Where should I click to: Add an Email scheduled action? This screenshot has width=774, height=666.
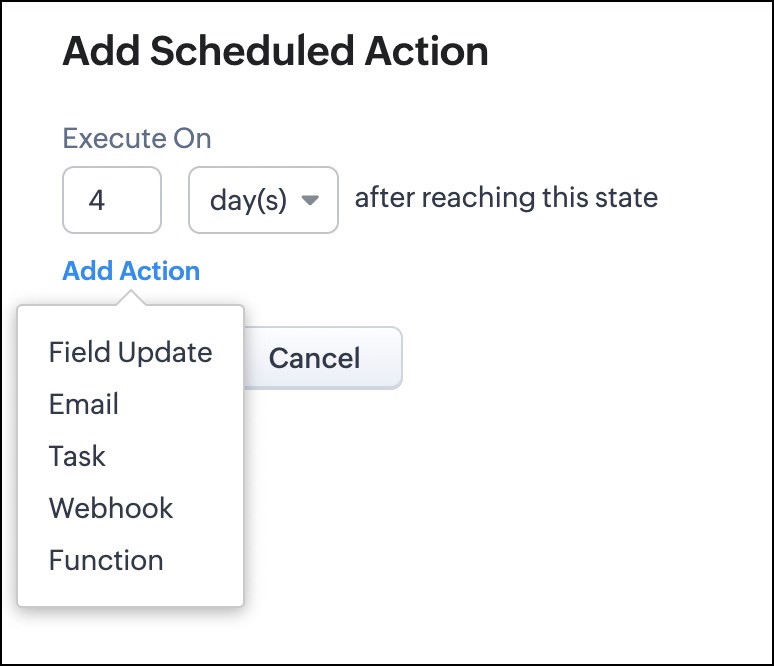coord(84,404)
